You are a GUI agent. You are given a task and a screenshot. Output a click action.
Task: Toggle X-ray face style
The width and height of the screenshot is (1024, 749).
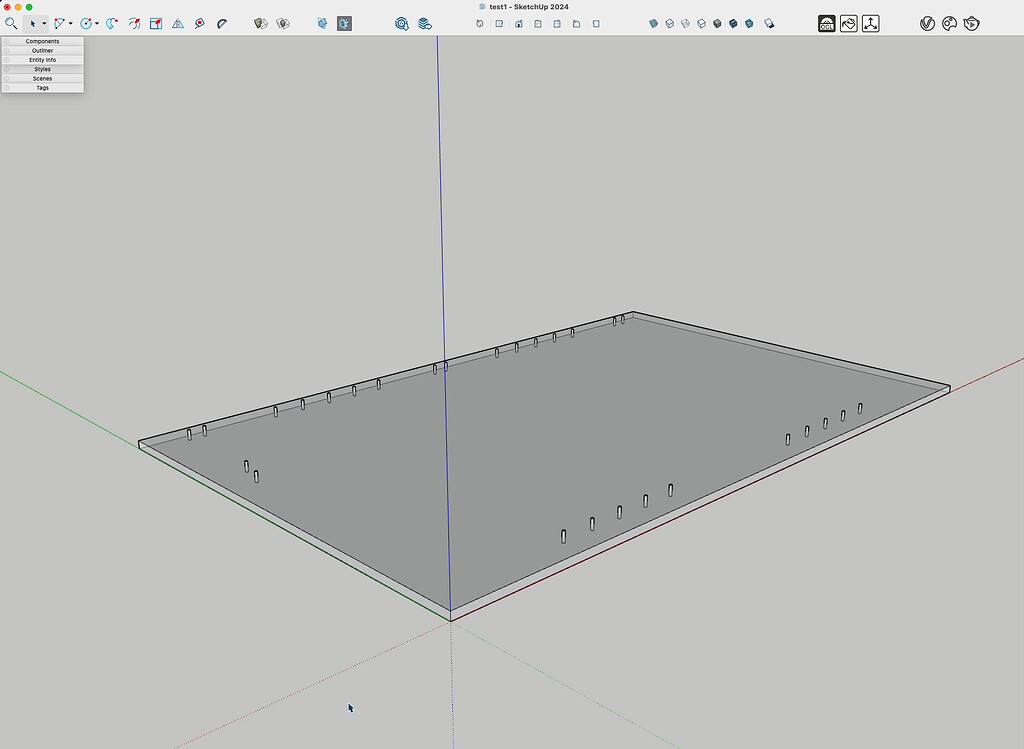654,22
